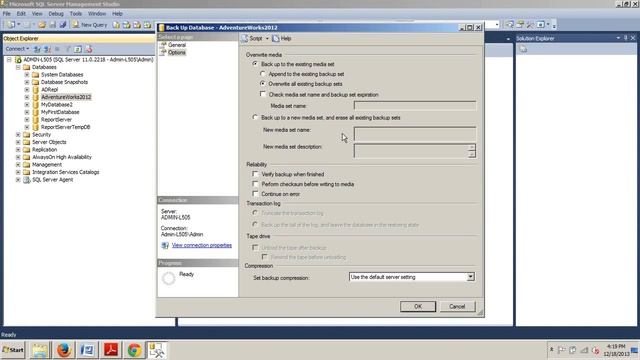Click the Database Engine Query icon

coord(117,25)
